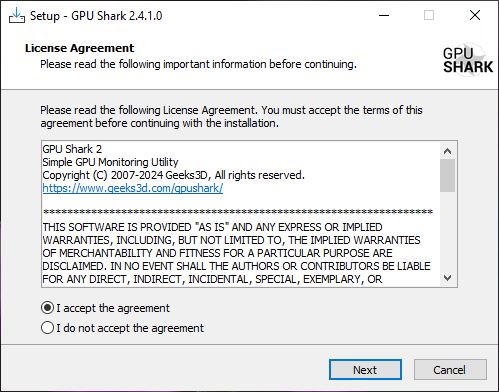This screenshot has width=499, height=392.
Task: Cancel the GPU Shark installation
Action: point(450,370)
